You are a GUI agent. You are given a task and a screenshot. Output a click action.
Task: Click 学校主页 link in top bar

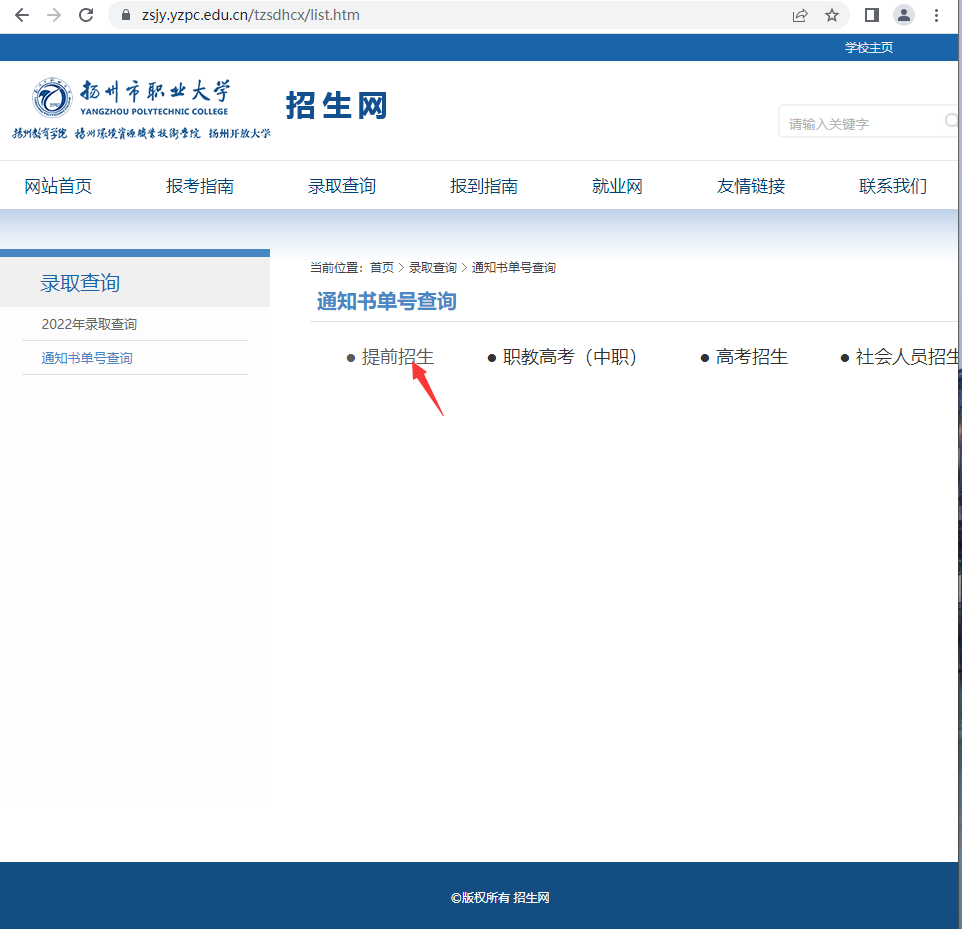coord(869,48)
